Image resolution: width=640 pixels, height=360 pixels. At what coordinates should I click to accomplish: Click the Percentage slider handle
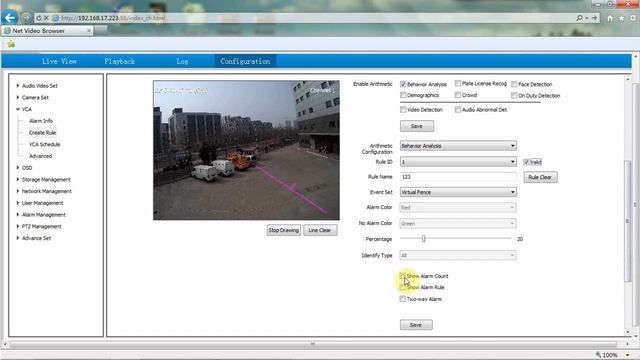pos(424,239)
